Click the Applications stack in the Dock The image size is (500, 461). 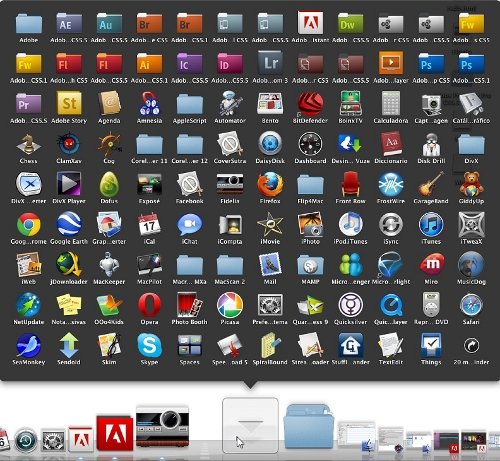tap(250, 425)
